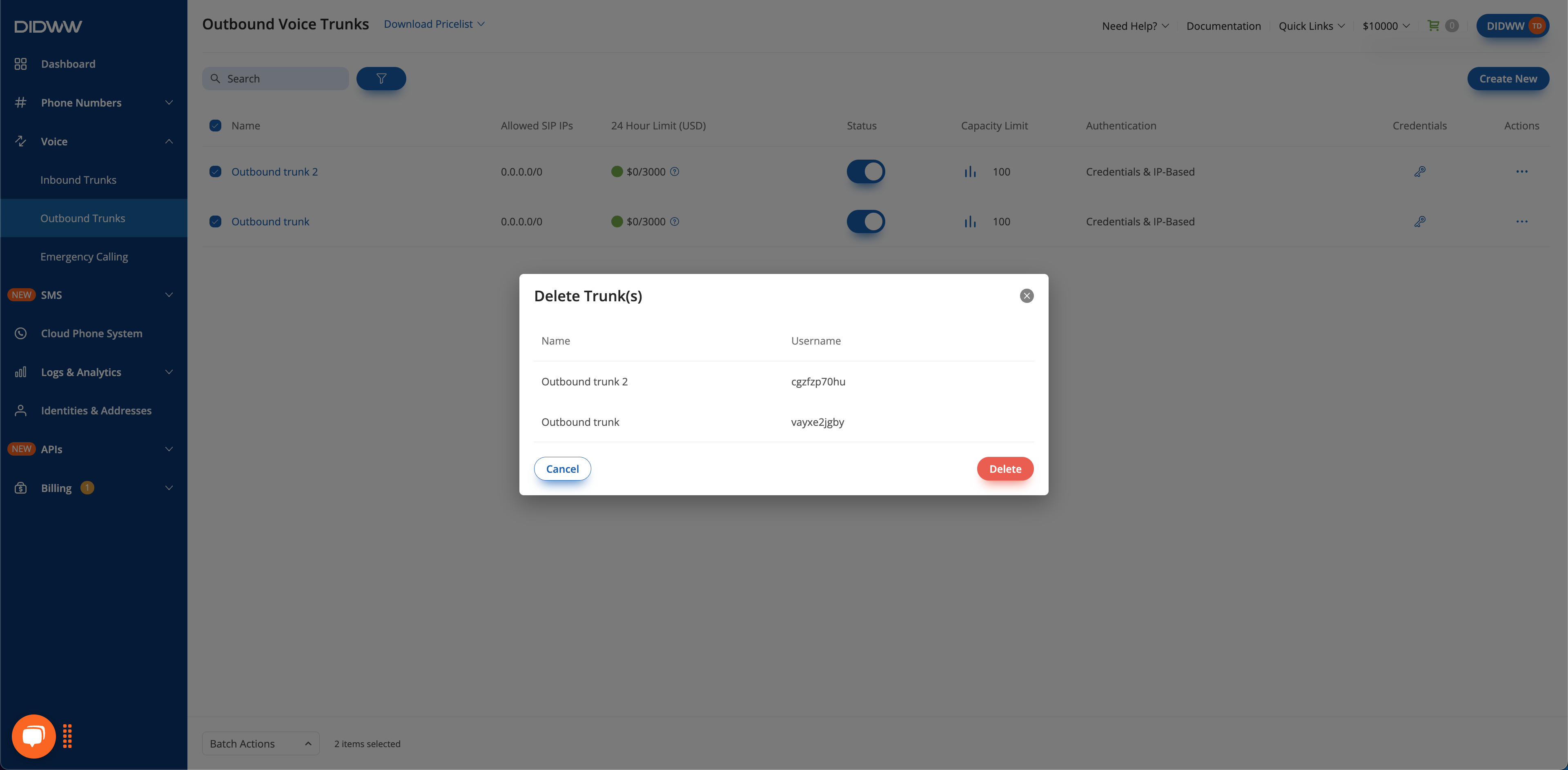1568x770 pixels.
Task: Expand the Logs & Analytics chevron
Action: [169, 372]
